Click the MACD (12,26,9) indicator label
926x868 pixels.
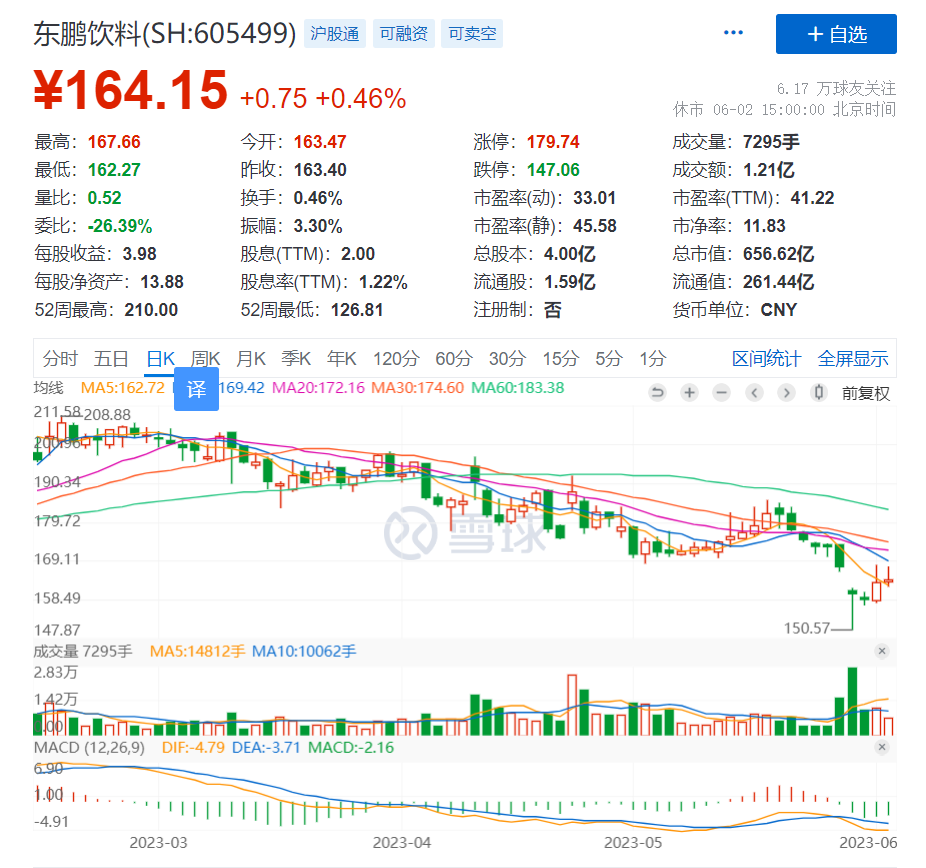[x=89, y=748]
